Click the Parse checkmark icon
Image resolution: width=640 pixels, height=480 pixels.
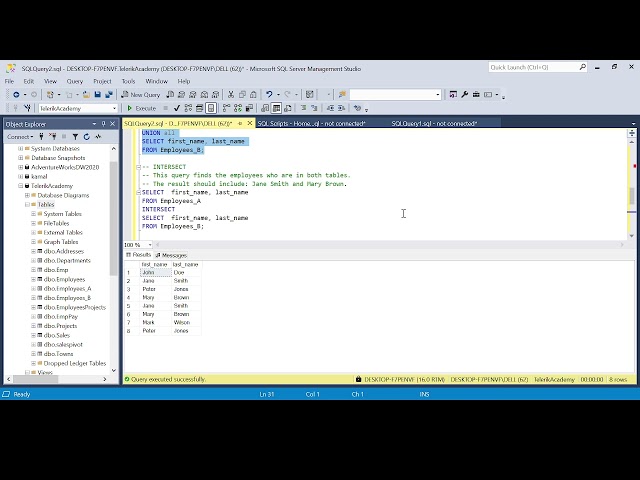coord(177,108)
